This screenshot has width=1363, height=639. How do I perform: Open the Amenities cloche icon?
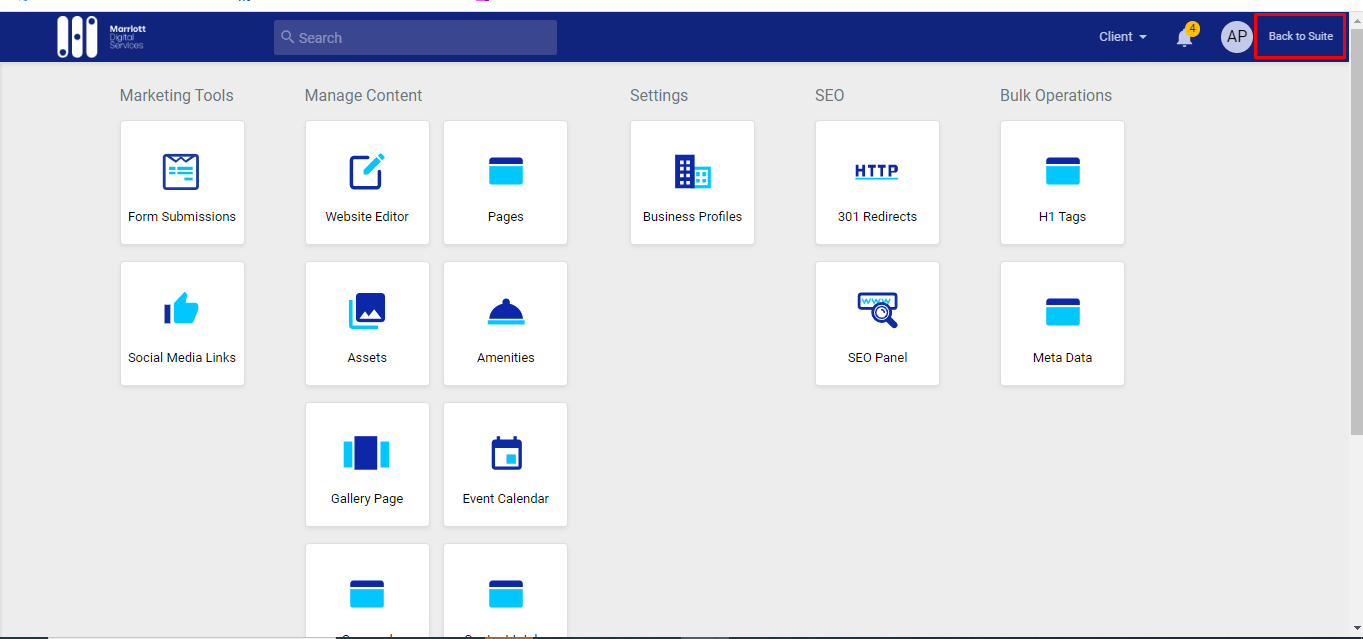click(506, 312)
